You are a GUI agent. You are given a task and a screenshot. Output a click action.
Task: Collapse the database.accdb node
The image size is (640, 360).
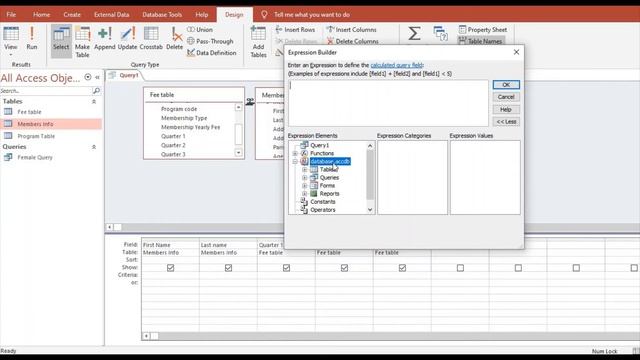click(x=295, y=162)
